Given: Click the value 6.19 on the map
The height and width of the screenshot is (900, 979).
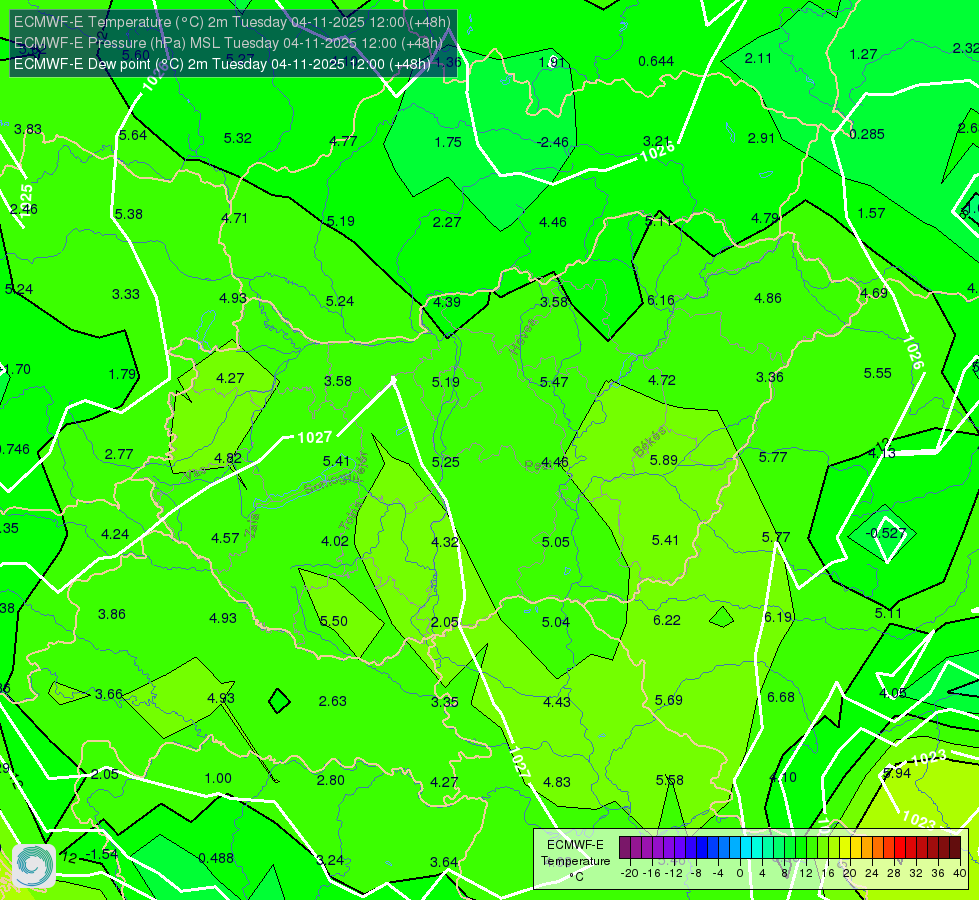Looking at the screenshot, I should (x=778, y=618).
